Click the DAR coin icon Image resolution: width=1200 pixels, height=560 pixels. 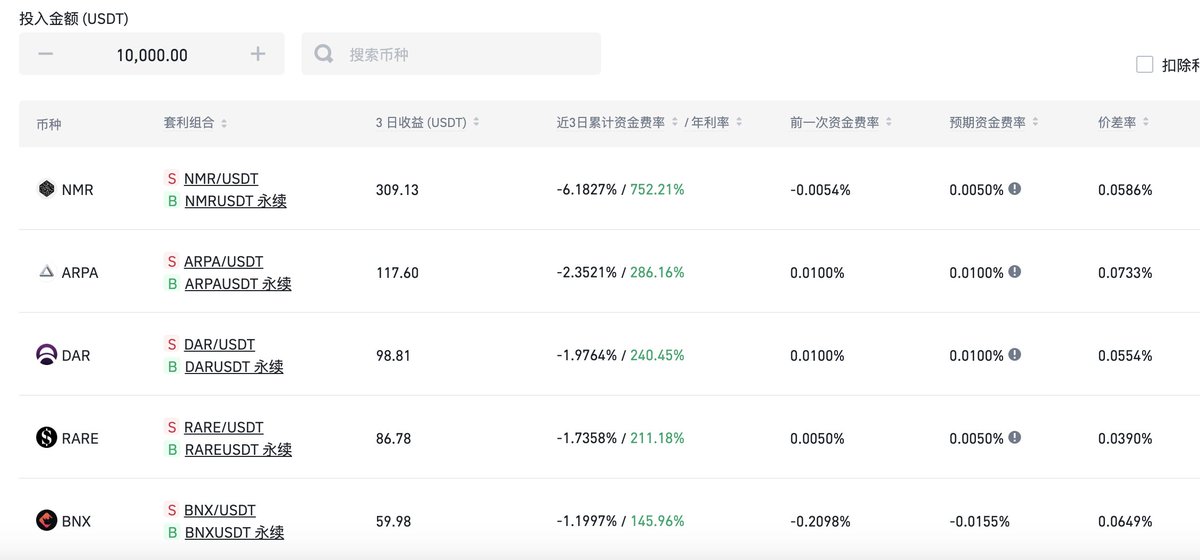(x=46, y=355)
